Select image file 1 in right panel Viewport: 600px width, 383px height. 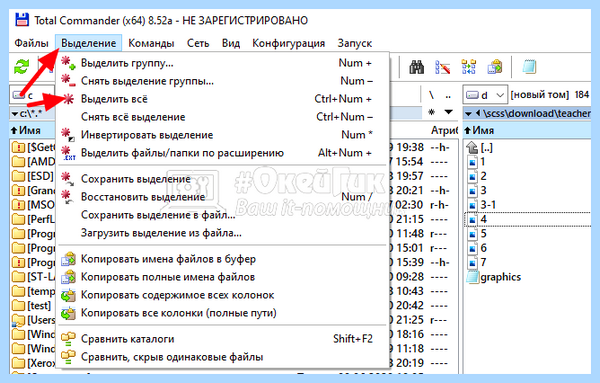[476, 162]
